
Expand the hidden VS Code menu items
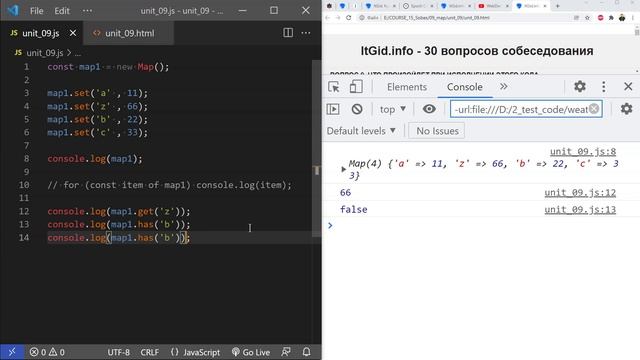click(x=87, y=11)
